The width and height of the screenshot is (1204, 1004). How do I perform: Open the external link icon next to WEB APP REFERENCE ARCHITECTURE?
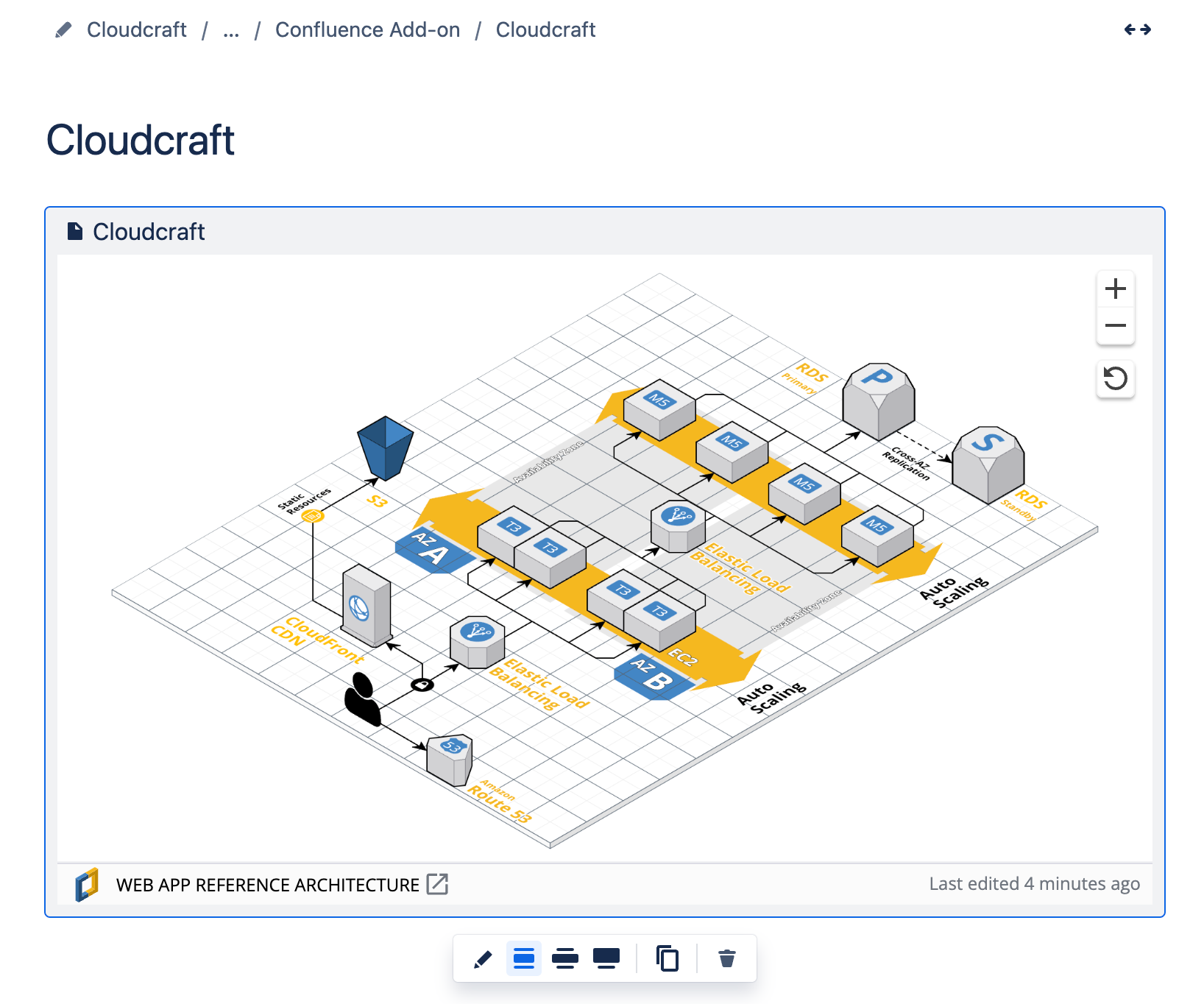437,884
